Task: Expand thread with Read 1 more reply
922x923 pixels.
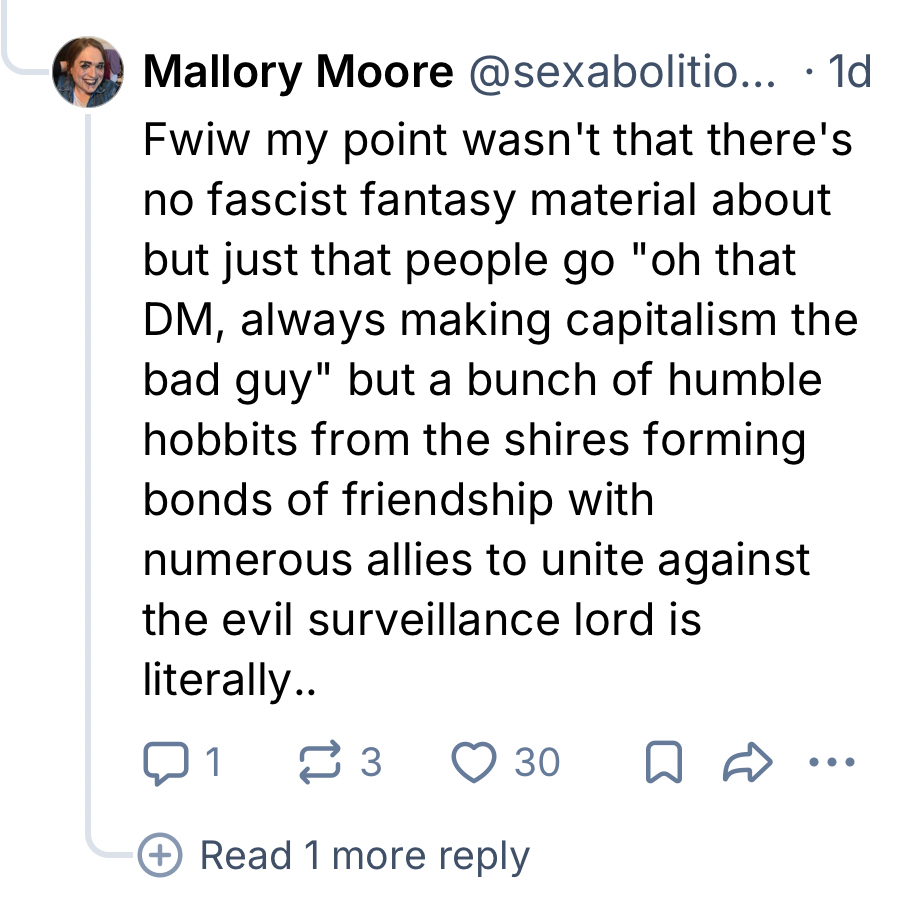Action: [364, 856]
